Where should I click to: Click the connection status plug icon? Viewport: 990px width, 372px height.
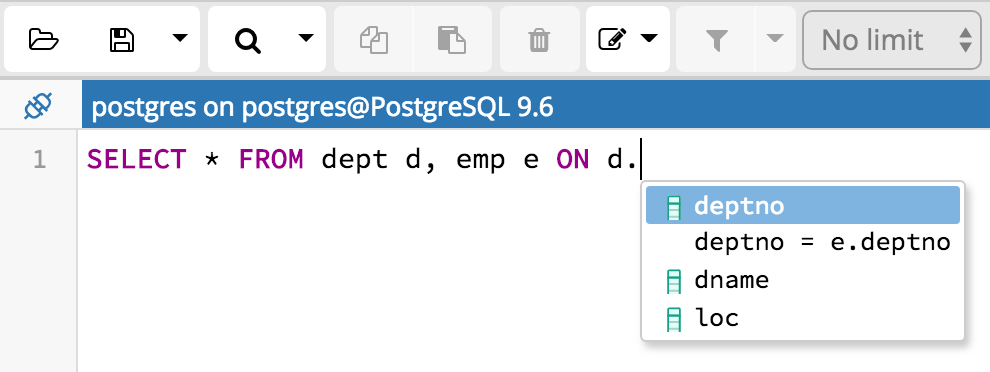tap(39, 106)
